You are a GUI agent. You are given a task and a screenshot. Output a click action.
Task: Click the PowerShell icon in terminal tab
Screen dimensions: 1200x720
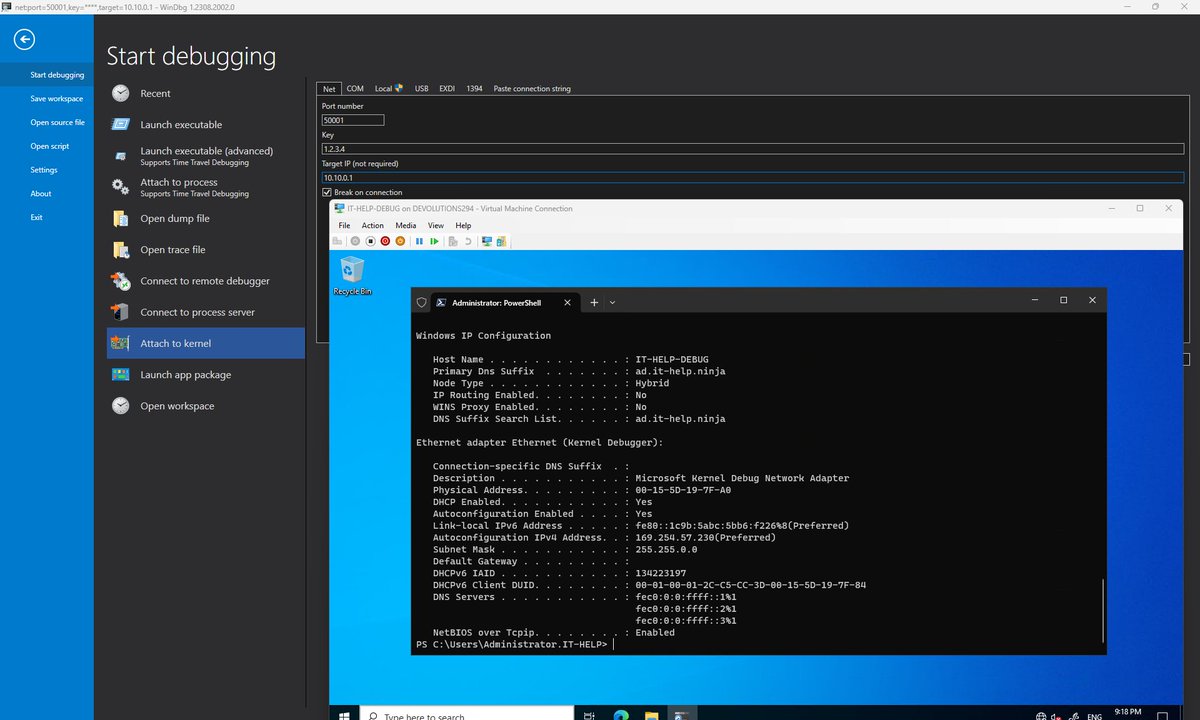(x=441, y=302)
